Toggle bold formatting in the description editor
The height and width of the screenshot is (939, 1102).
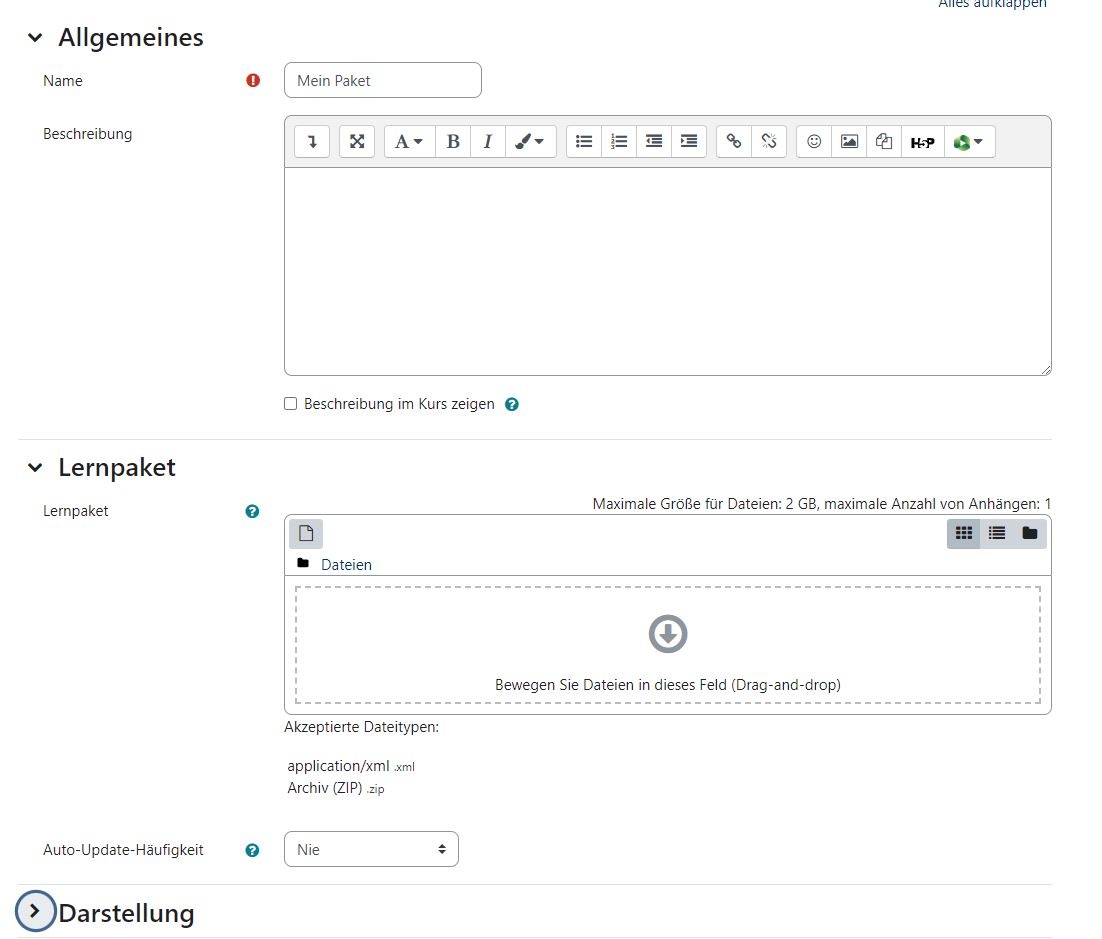point(453,142)
